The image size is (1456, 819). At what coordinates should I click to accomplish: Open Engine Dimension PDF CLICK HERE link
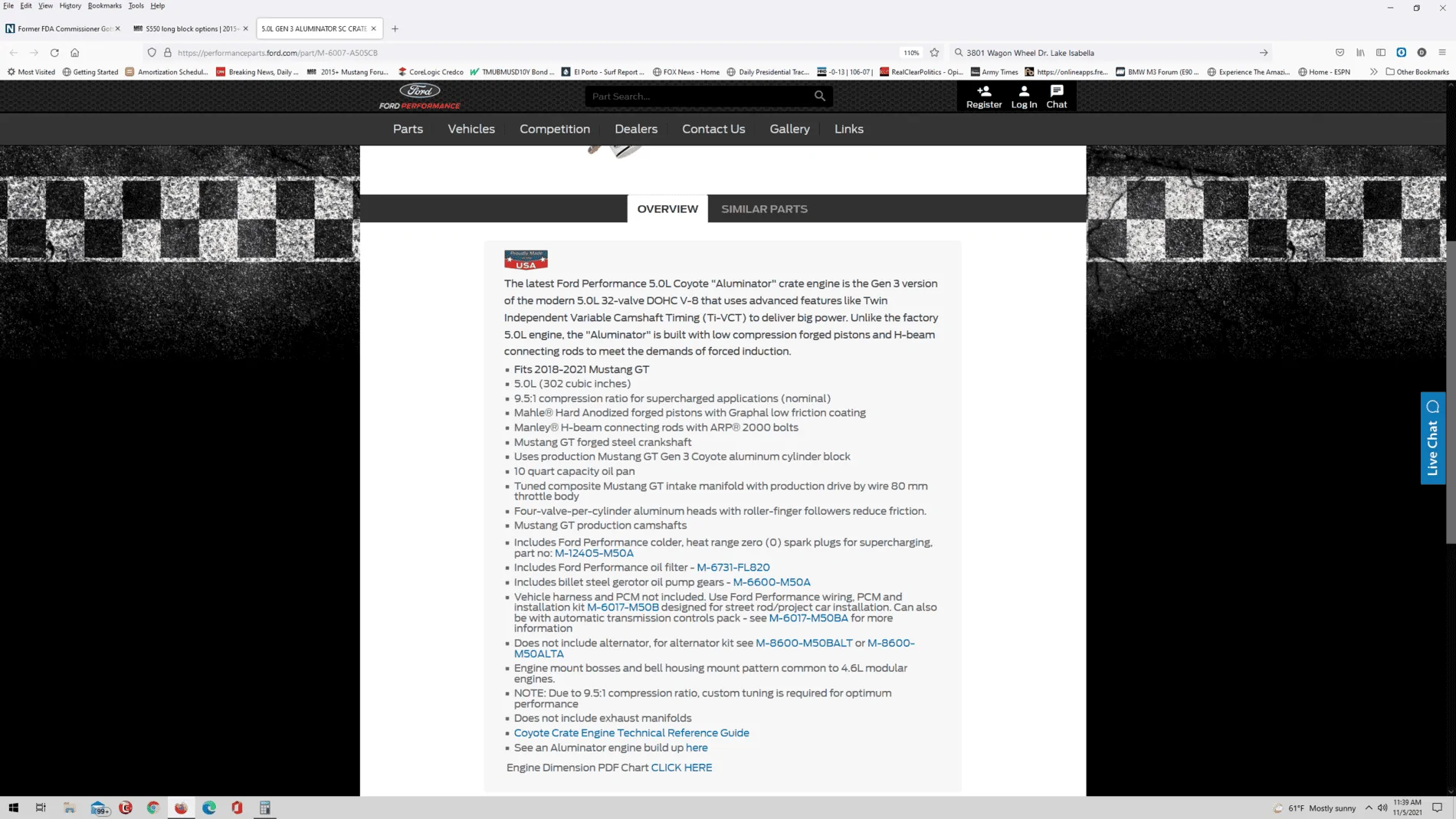pos(681,768)
